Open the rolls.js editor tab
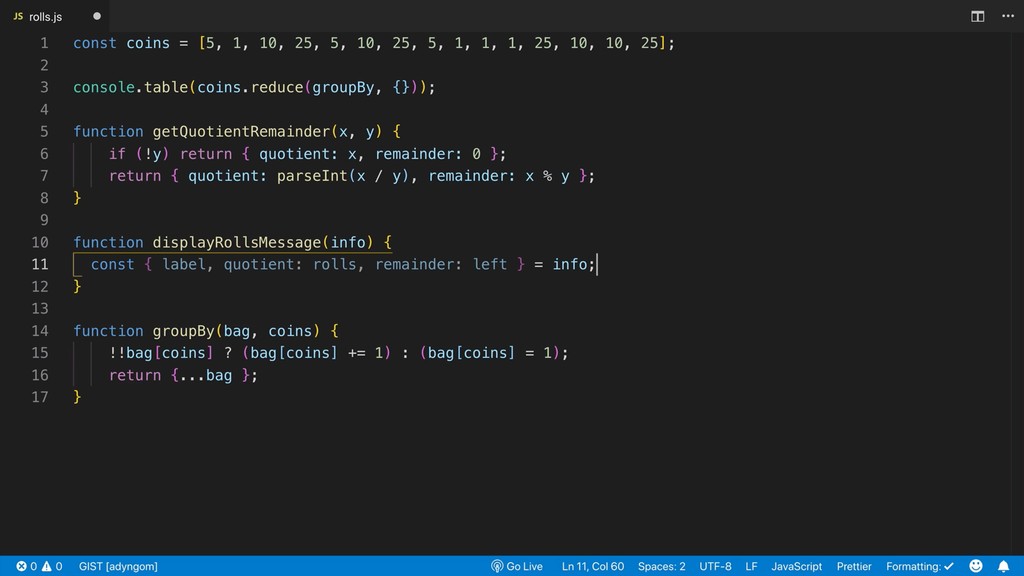The height and width of the screenshot is (576, 1024). pos(56,16)
